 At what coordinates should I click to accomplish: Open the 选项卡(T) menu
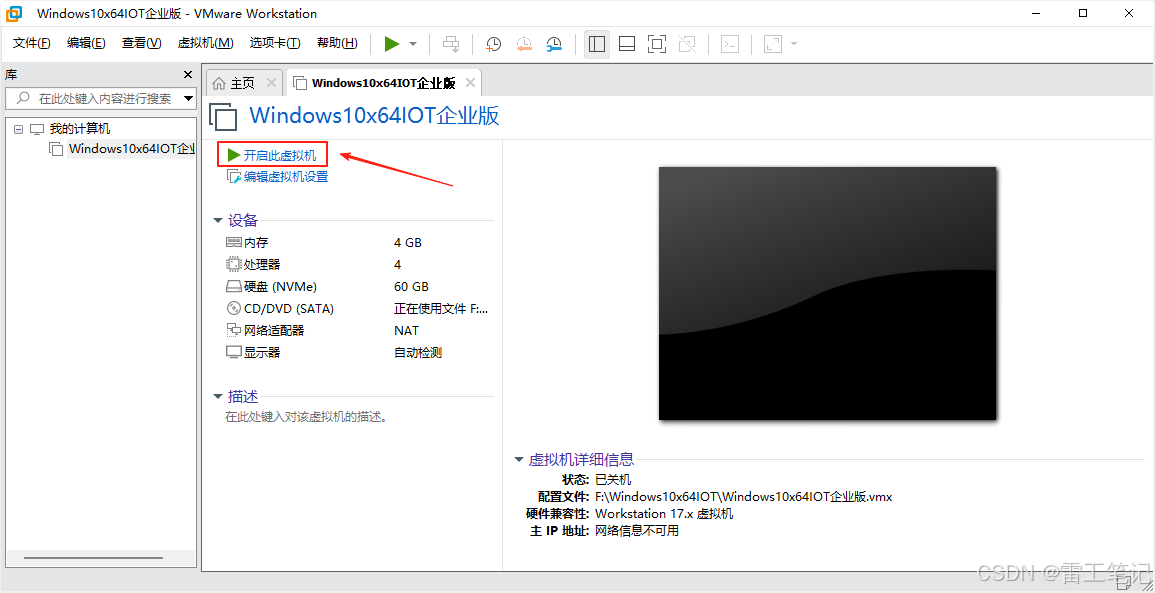[x=275, y=43]
